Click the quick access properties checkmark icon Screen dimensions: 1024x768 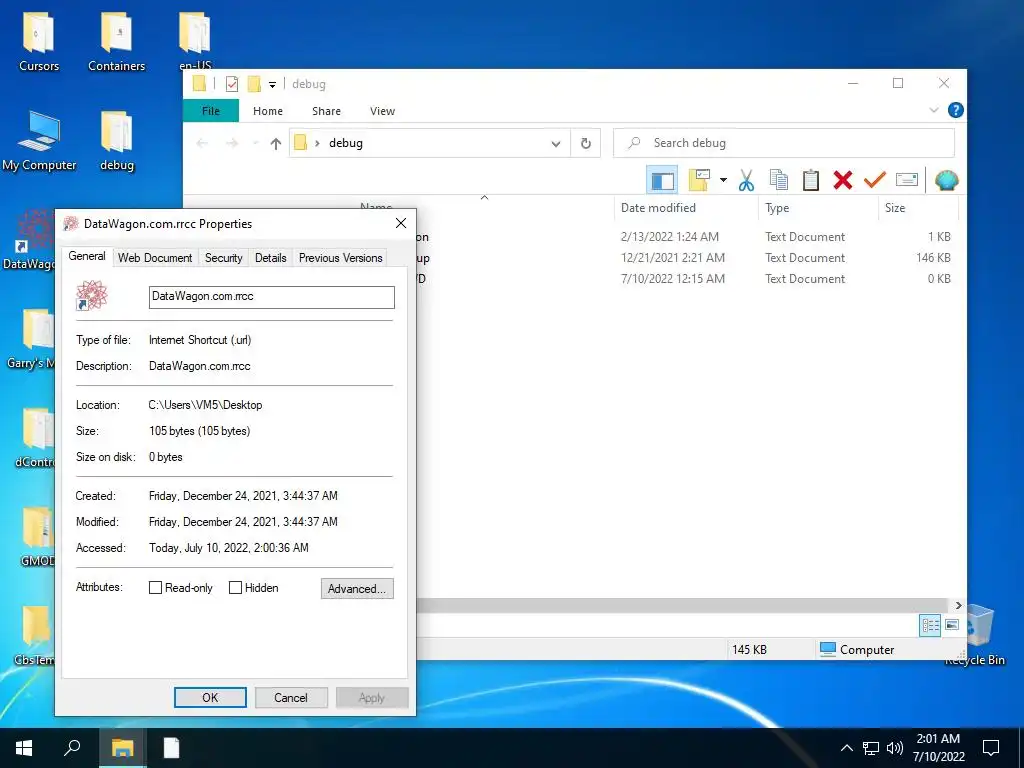coord(232,84)
